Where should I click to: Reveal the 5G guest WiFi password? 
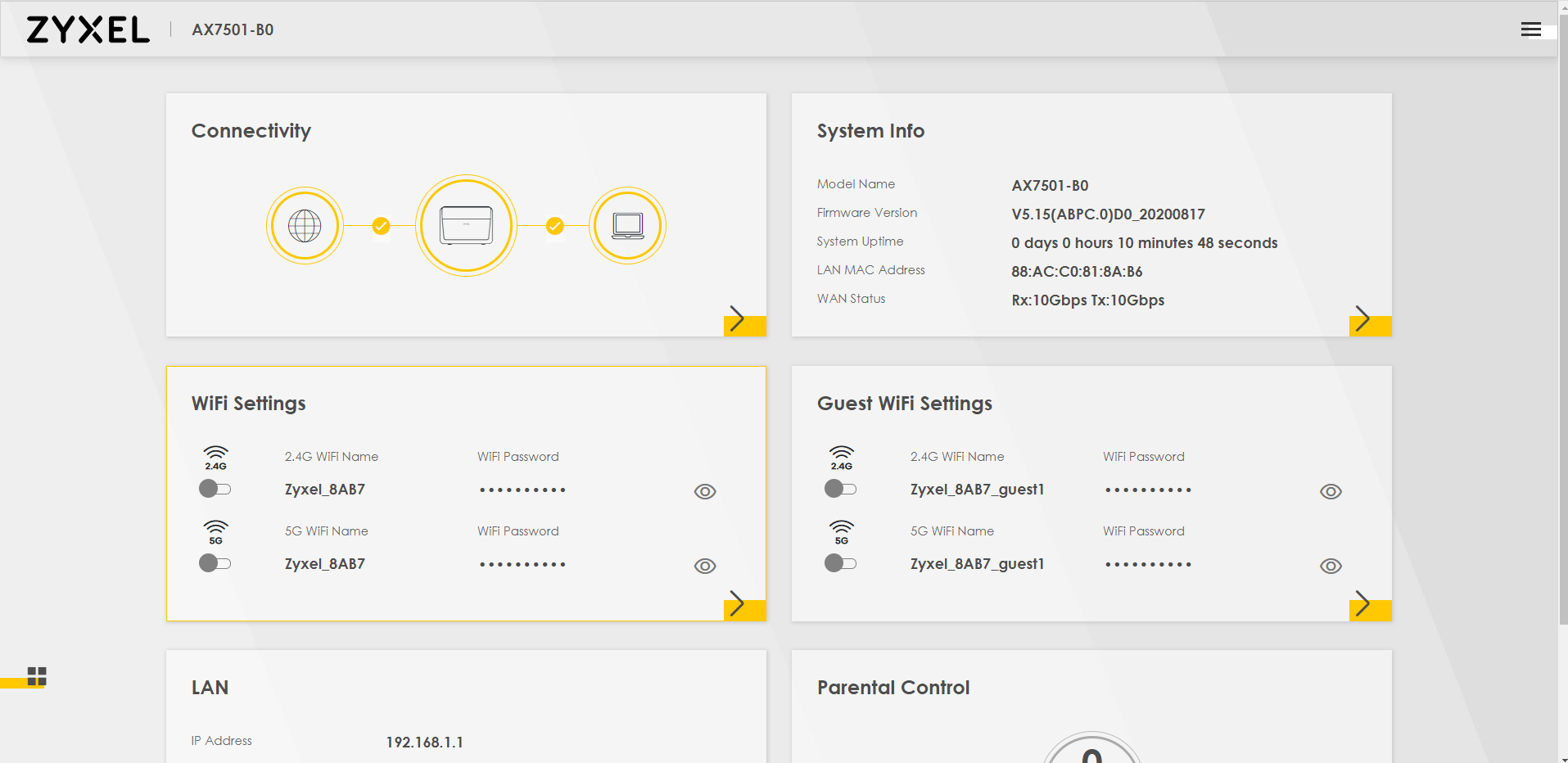click(x=1331, y=566)
